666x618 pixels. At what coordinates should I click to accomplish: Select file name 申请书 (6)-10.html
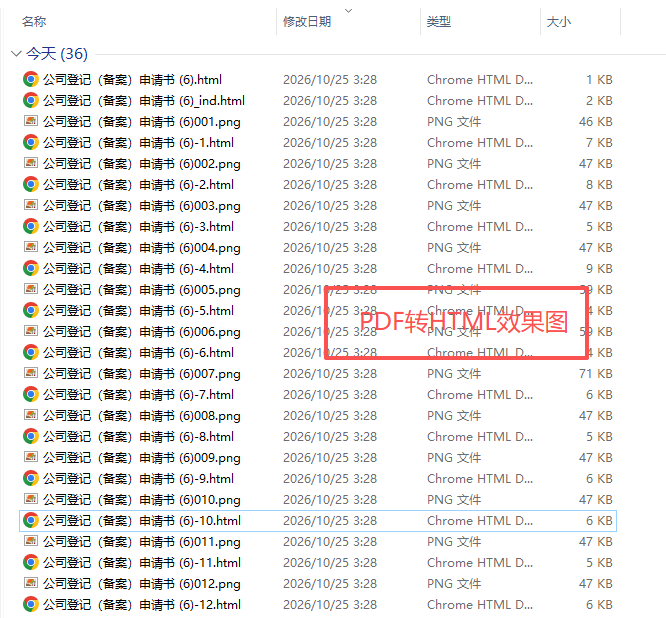click(x=142, y=522)
